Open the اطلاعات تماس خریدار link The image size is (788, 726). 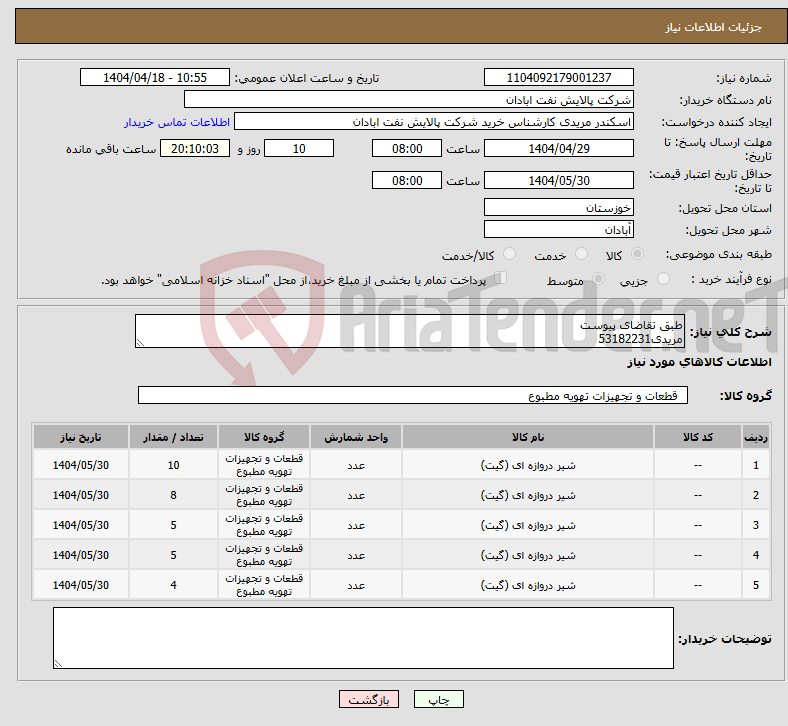[177, 122]
